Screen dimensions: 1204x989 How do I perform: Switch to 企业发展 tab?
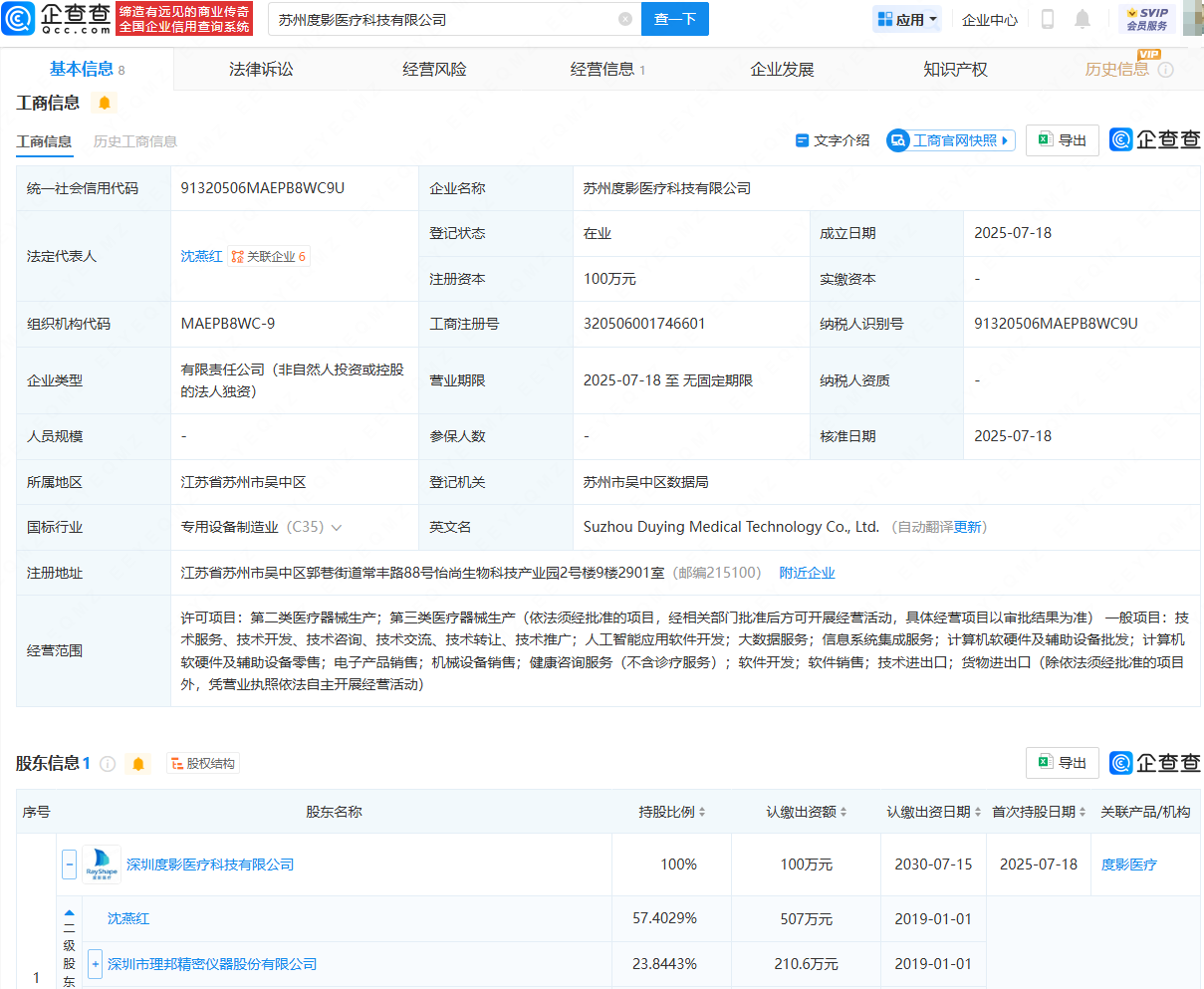point(782,69)
